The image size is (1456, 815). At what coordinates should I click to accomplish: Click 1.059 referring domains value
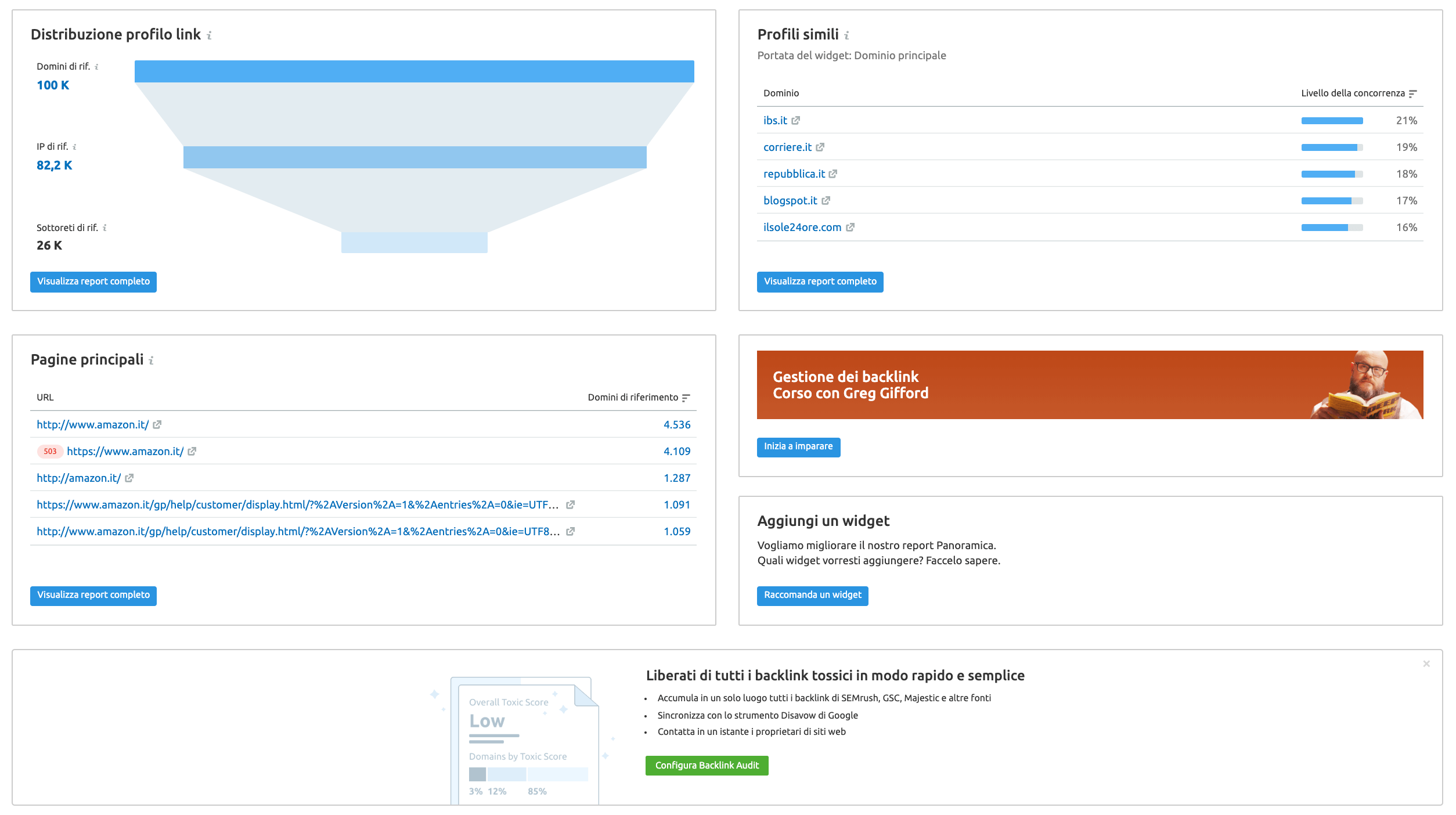(x=677, y=532)
